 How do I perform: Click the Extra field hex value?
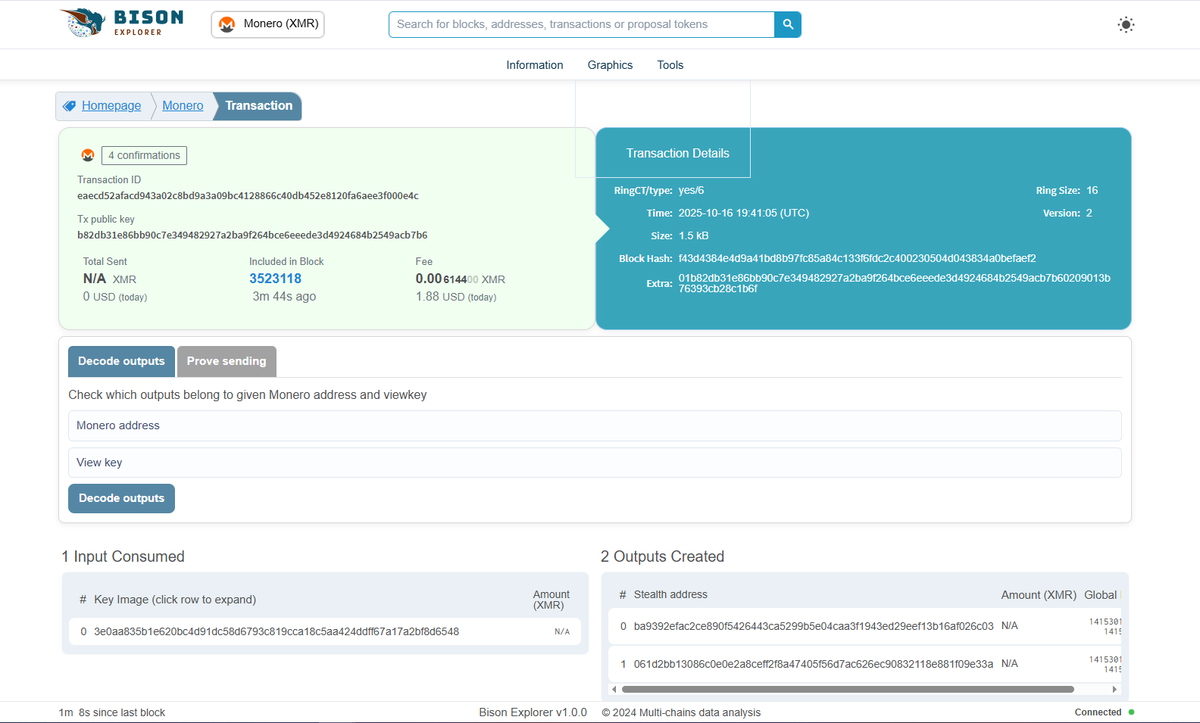coord(894,283)
